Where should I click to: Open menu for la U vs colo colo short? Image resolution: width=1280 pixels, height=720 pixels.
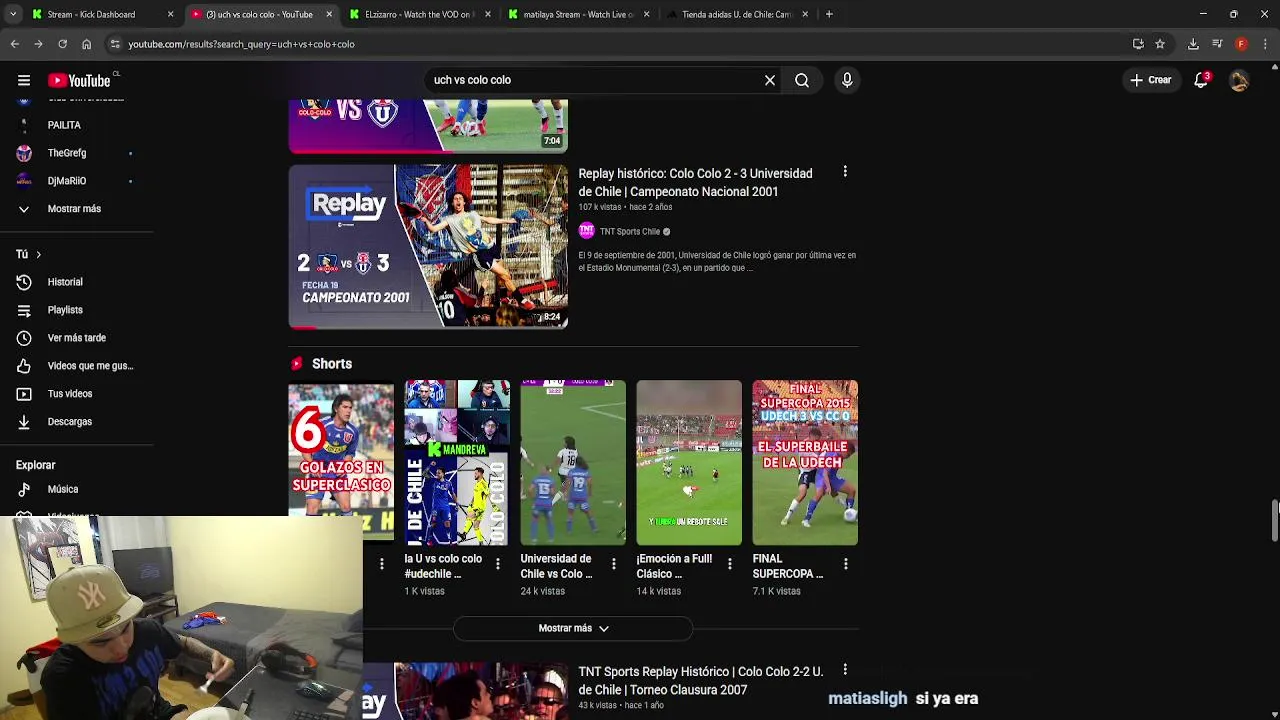pyautogui.click(x=497, y=564)
